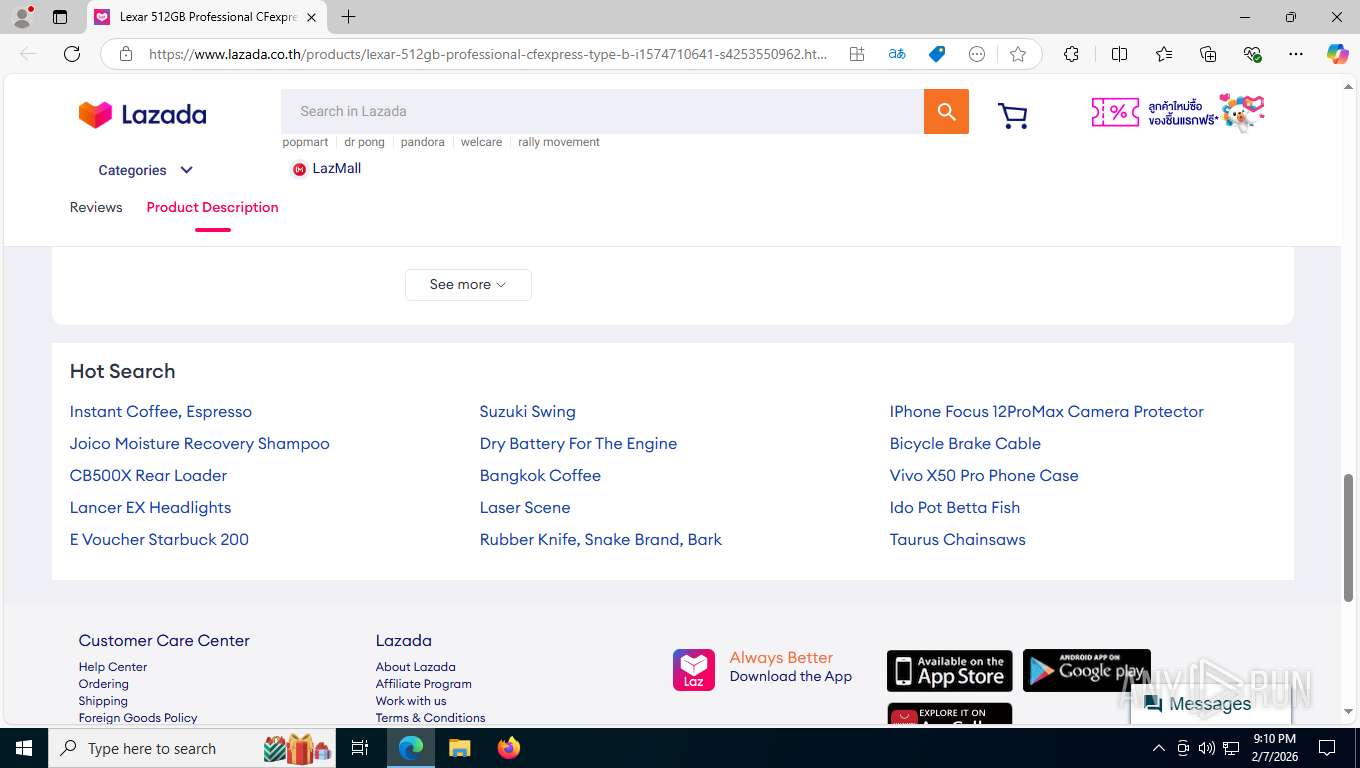Open About Lazada footer link
Viewport: 1360px width, 768px height.
pos(415,667)
